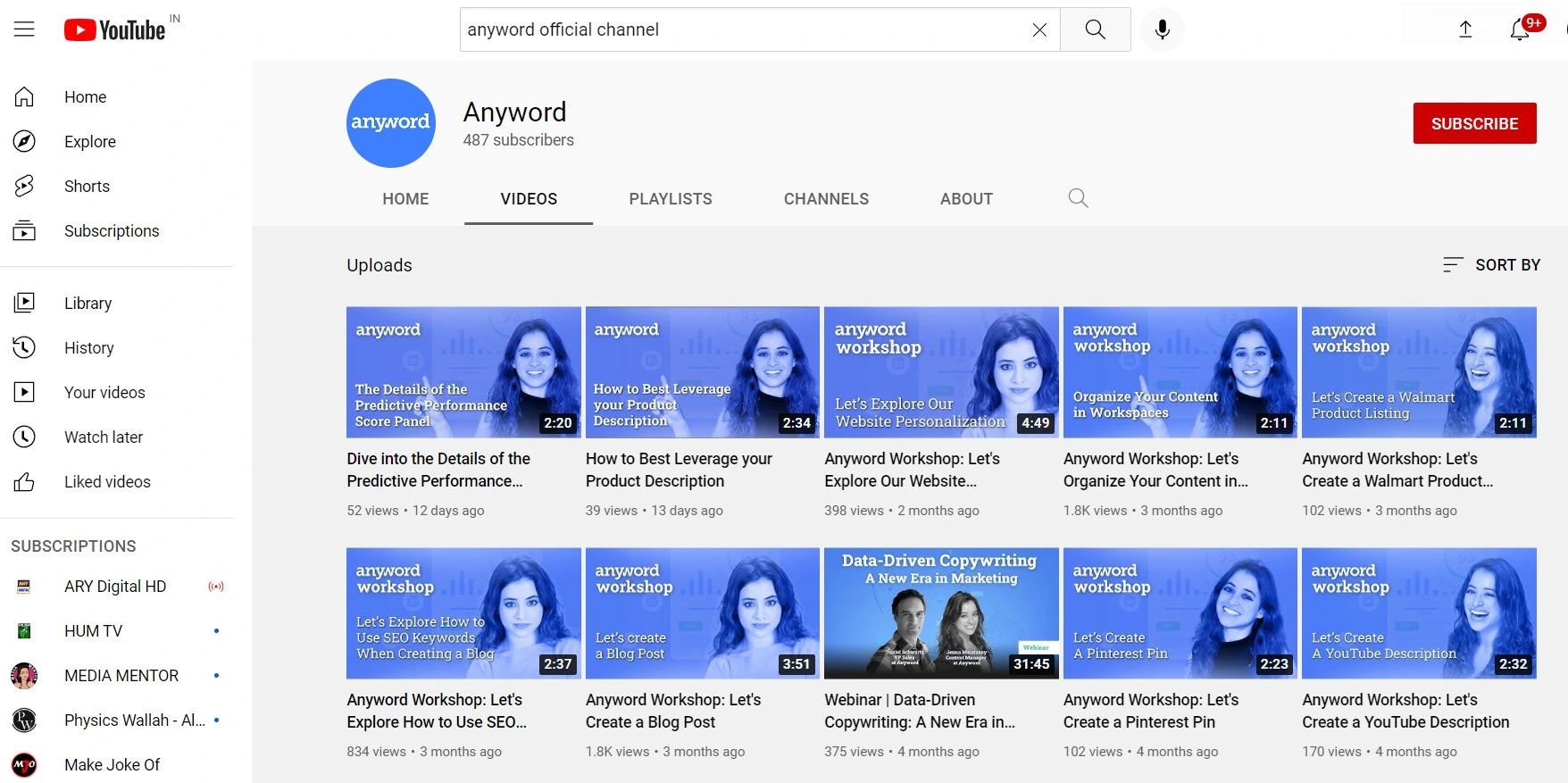Open Website Personalization workshop thumbnail
Image resolution: width=1568 pixels, height=783 pixels.
click(x=941, y=372)
